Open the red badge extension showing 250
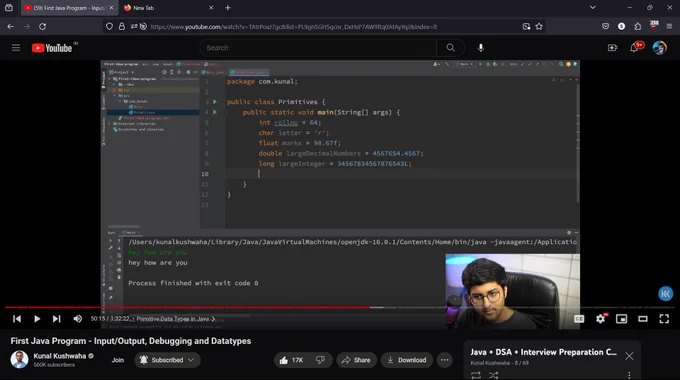Viewport: 680px width, 380px height. pyautogui.click(x=654, y=26)
